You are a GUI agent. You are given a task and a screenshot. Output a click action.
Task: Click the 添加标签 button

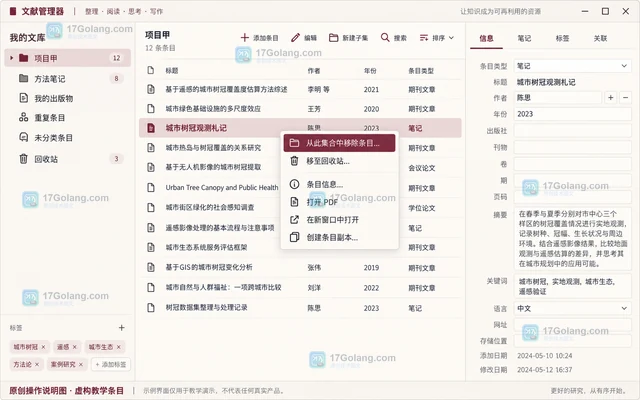coord(111,364)
